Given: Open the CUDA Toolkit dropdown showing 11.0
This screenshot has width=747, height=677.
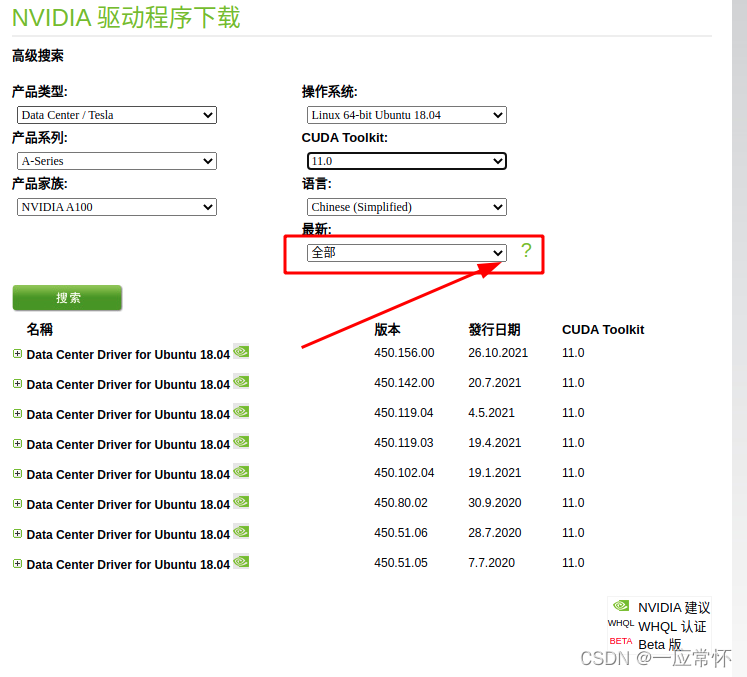Looking at the screenshot, I should point(406,161).
